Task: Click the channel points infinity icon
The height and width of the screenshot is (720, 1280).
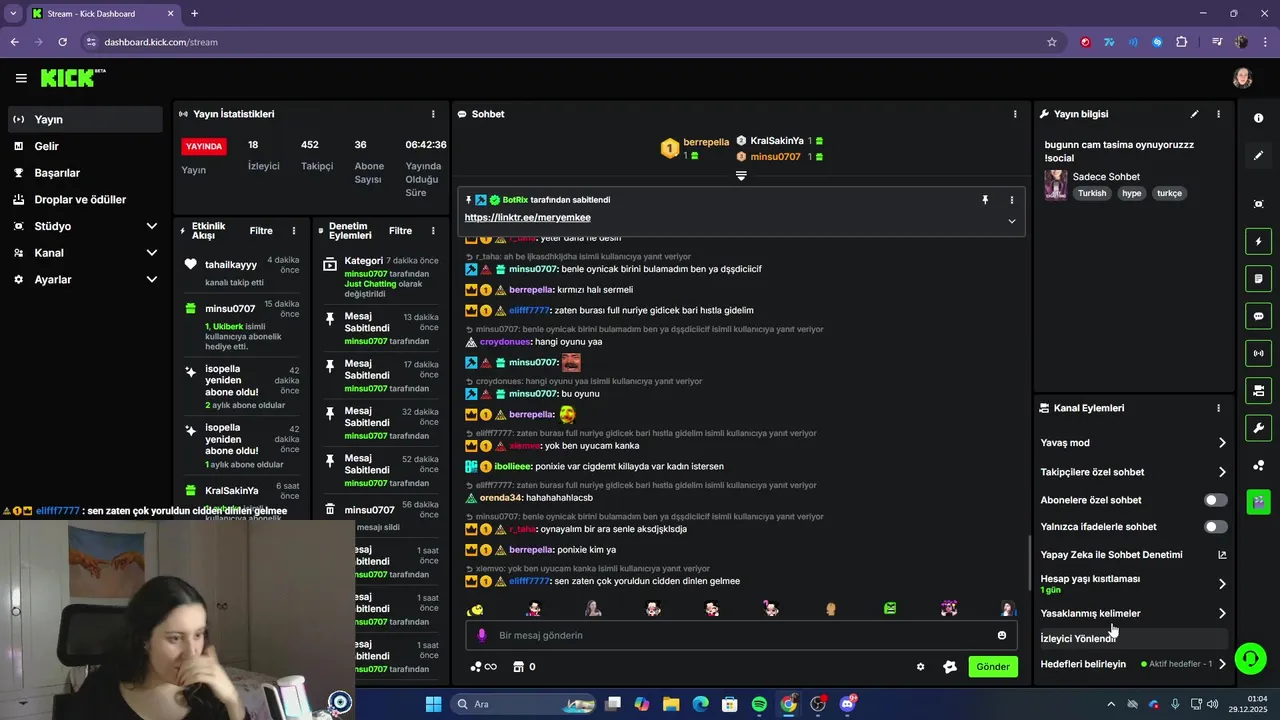Action: point(484,667)
